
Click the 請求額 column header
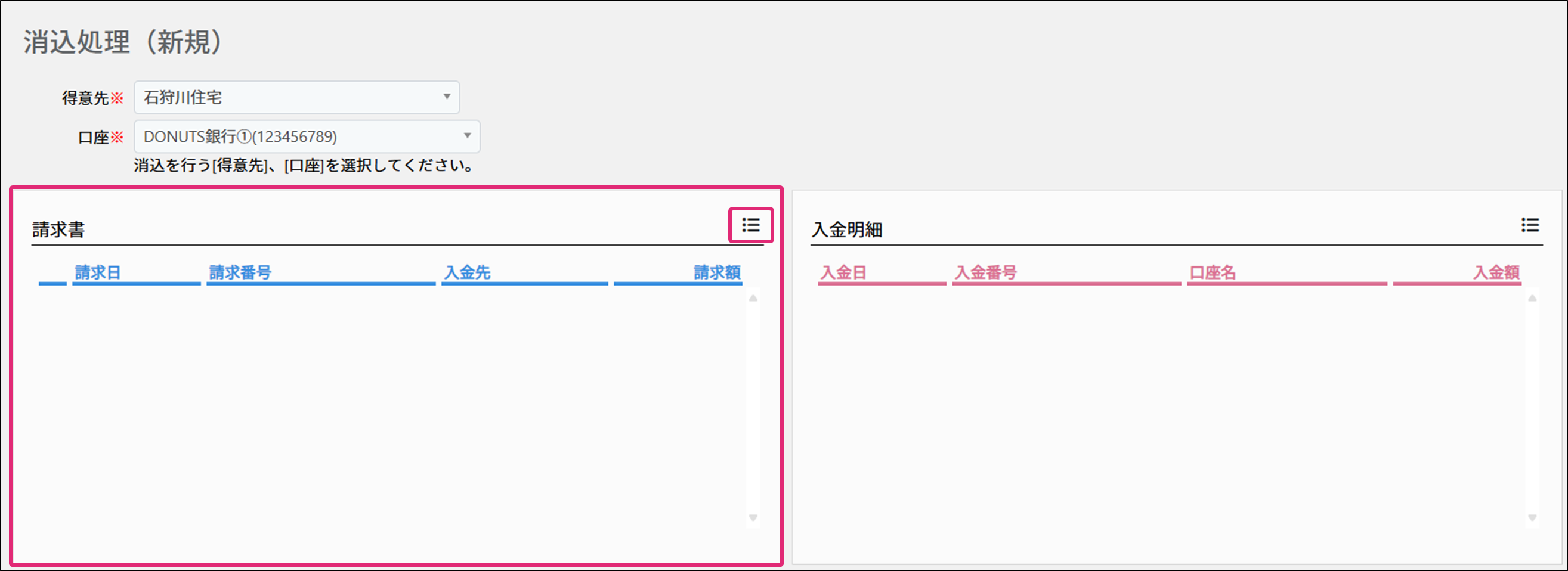[717, 272]
